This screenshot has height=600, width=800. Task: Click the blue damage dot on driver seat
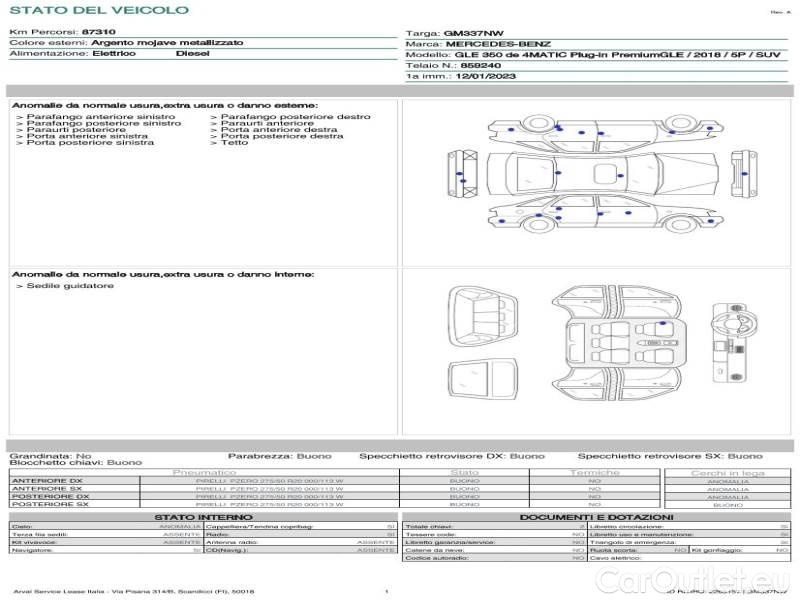662,323
